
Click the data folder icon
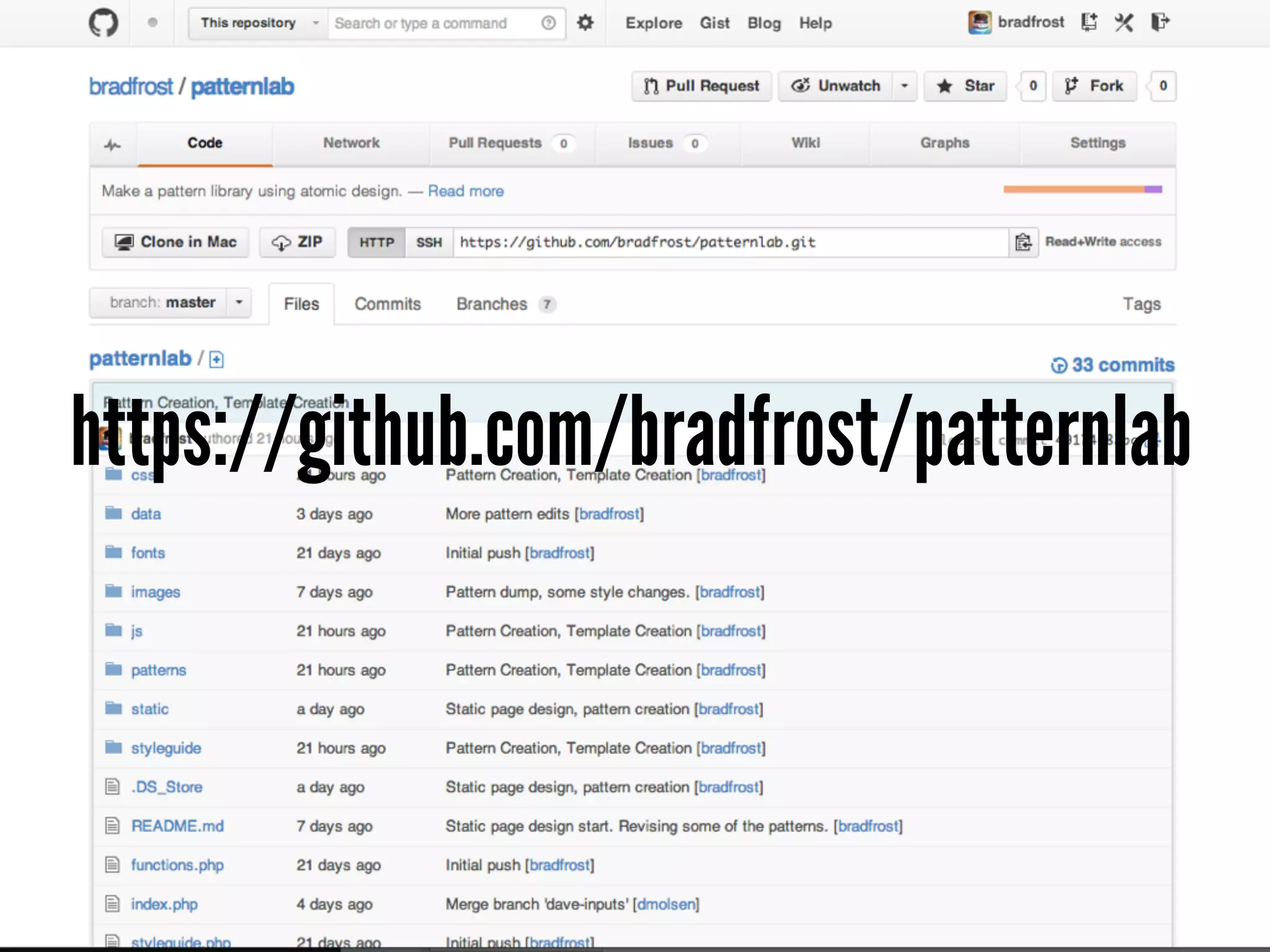tap(113, 513)
